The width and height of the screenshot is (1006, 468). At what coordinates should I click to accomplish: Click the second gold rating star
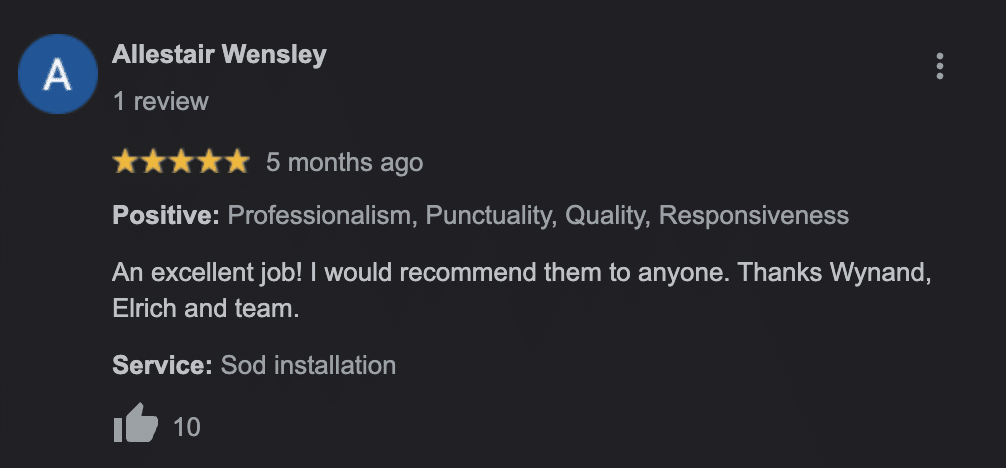pos(153,162)
